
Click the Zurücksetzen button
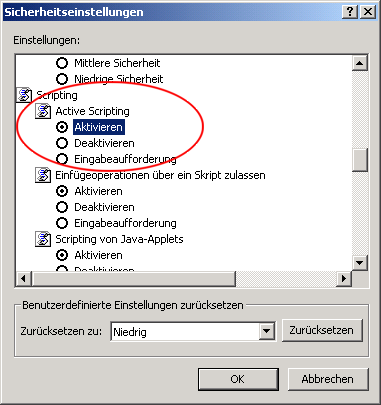pyautogui.click(x=322, y=330)
